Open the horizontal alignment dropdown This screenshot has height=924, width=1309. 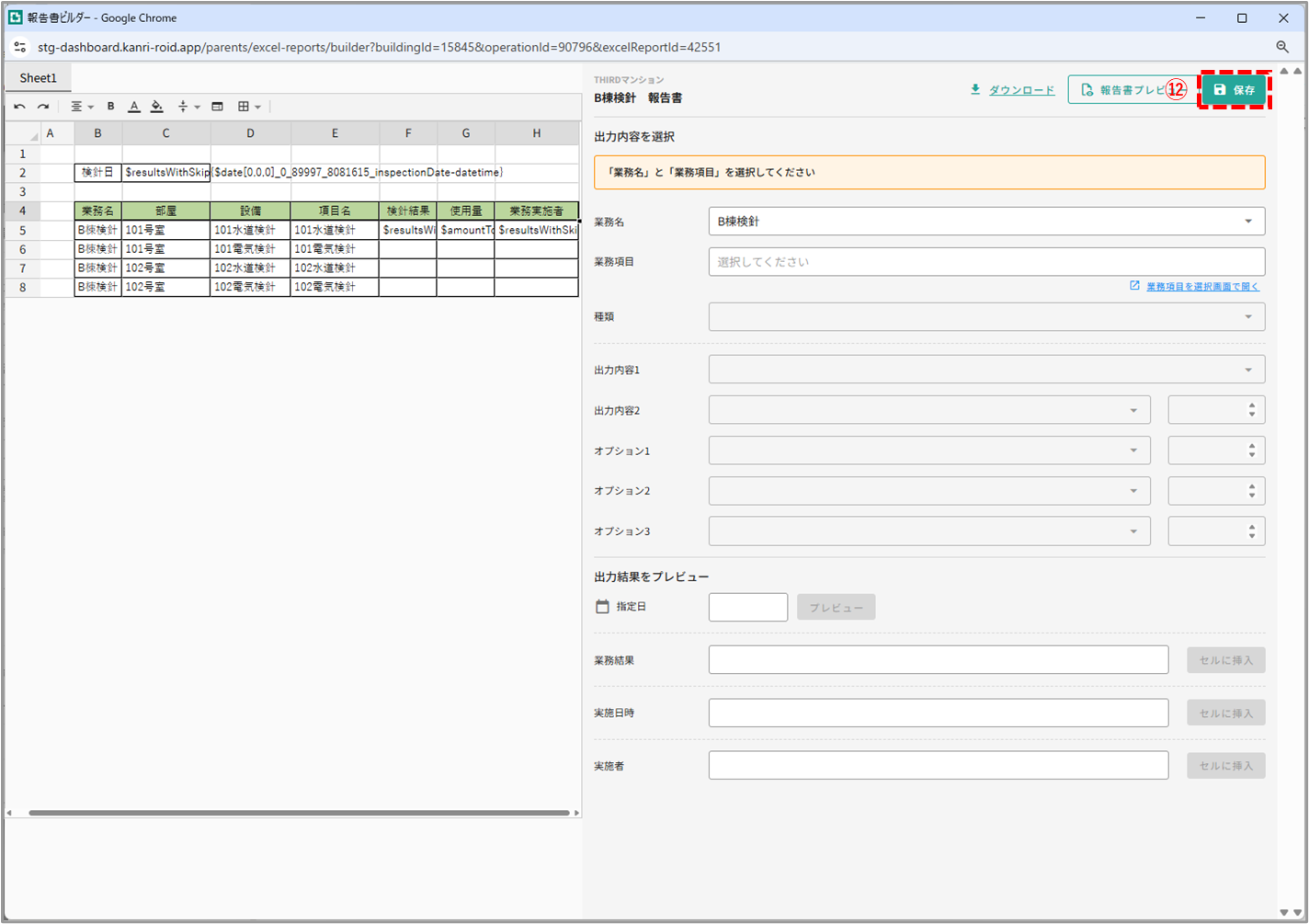coord(82,107)
